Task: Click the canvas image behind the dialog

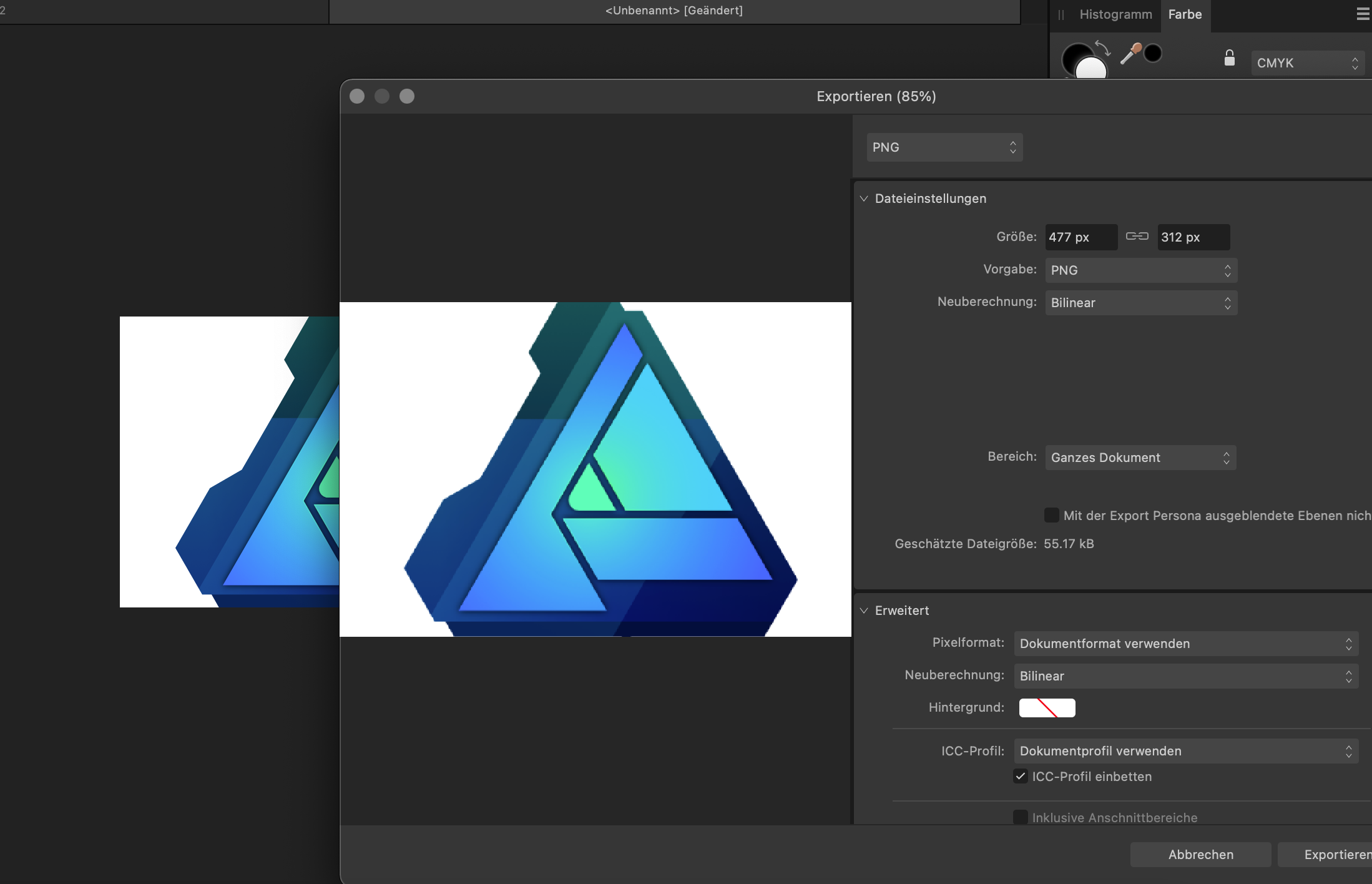Action: click(x=229, y=462)
